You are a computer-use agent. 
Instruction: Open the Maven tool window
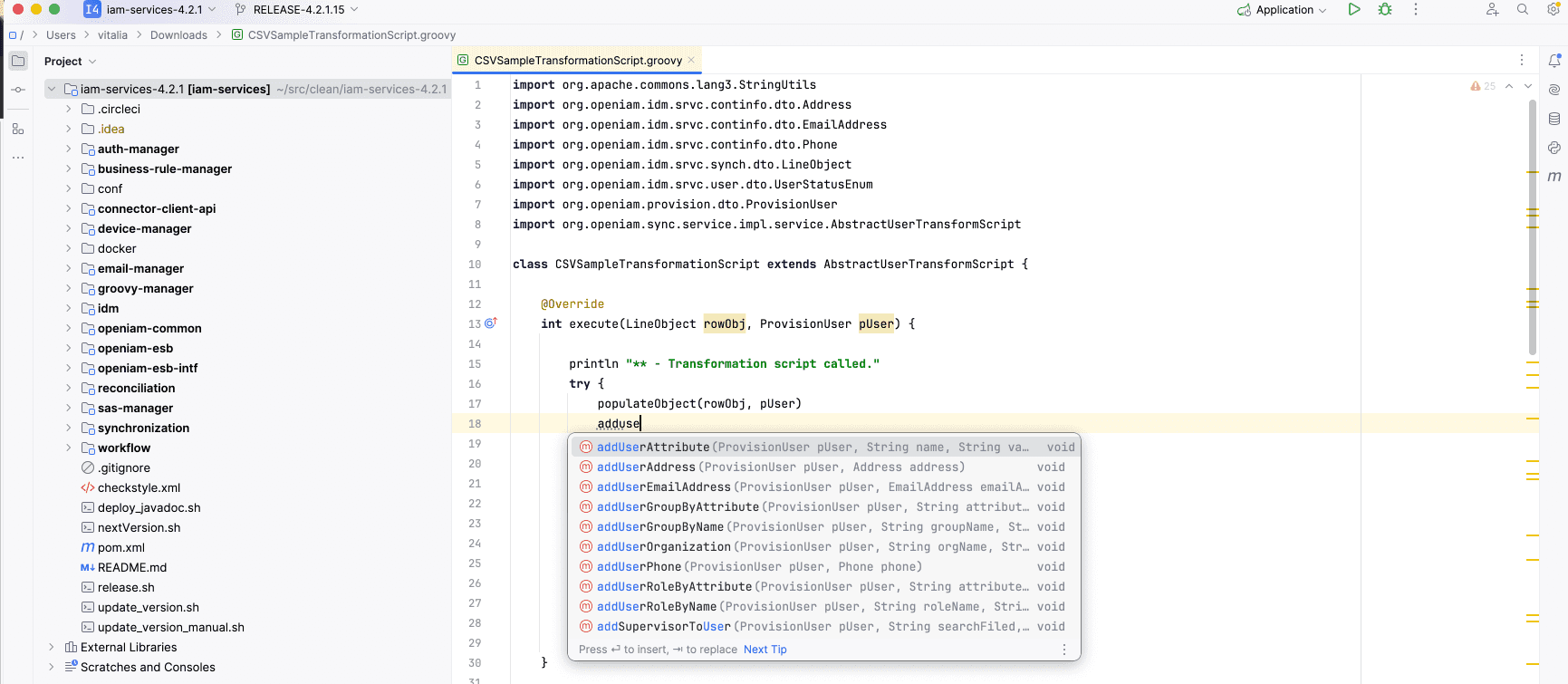pos(1554,177)
